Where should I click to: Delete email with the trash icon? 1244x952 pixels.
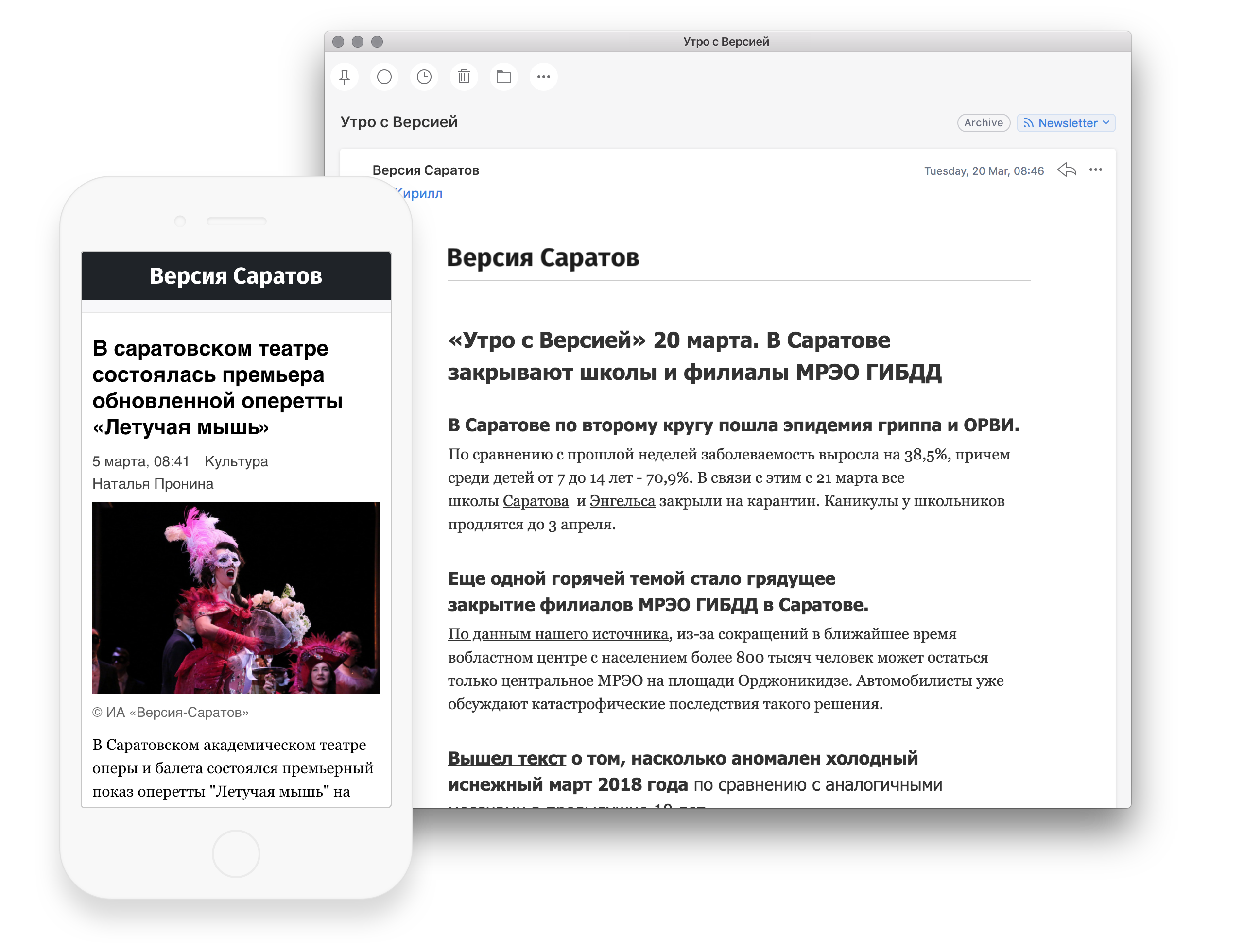464,77
